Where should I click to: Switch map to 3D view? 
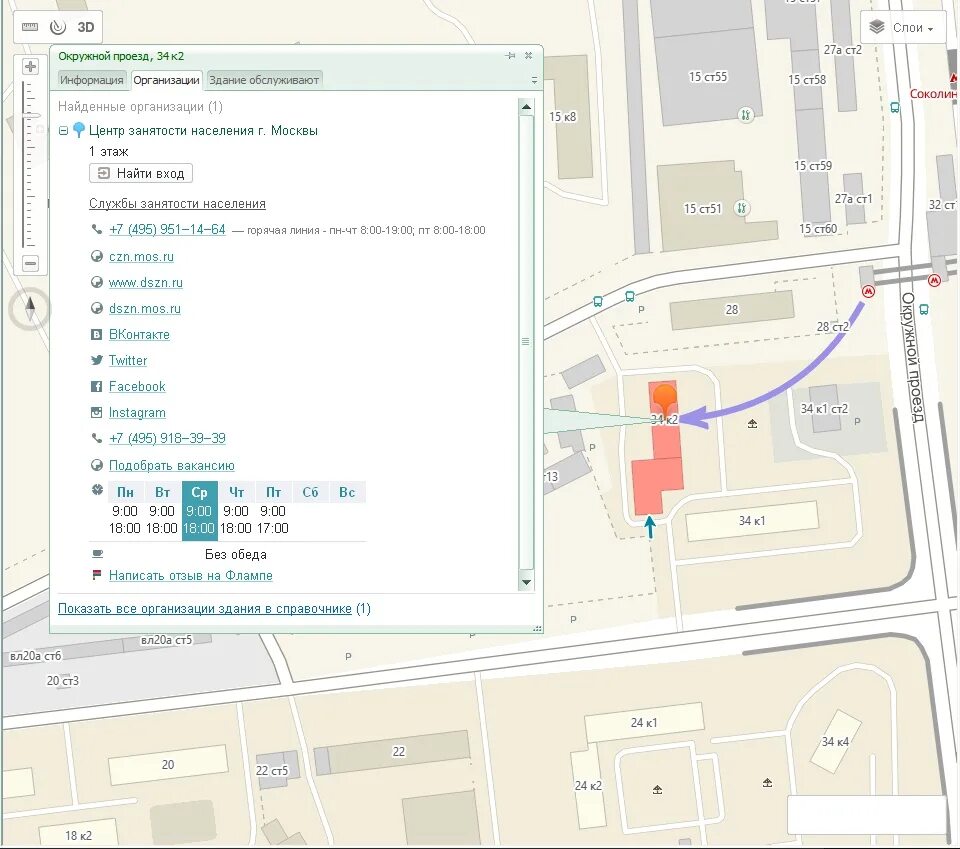(86, 27)
